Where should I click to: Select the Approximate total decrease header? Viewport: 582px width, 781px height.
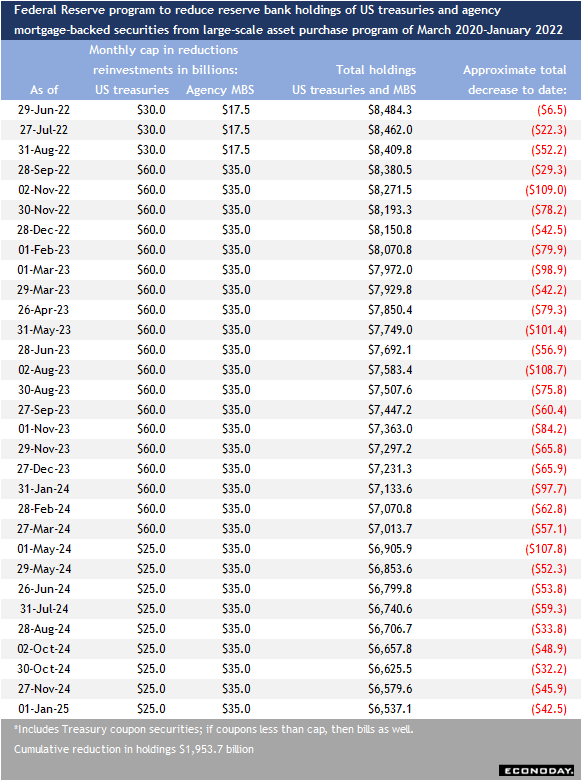(515, 80)
